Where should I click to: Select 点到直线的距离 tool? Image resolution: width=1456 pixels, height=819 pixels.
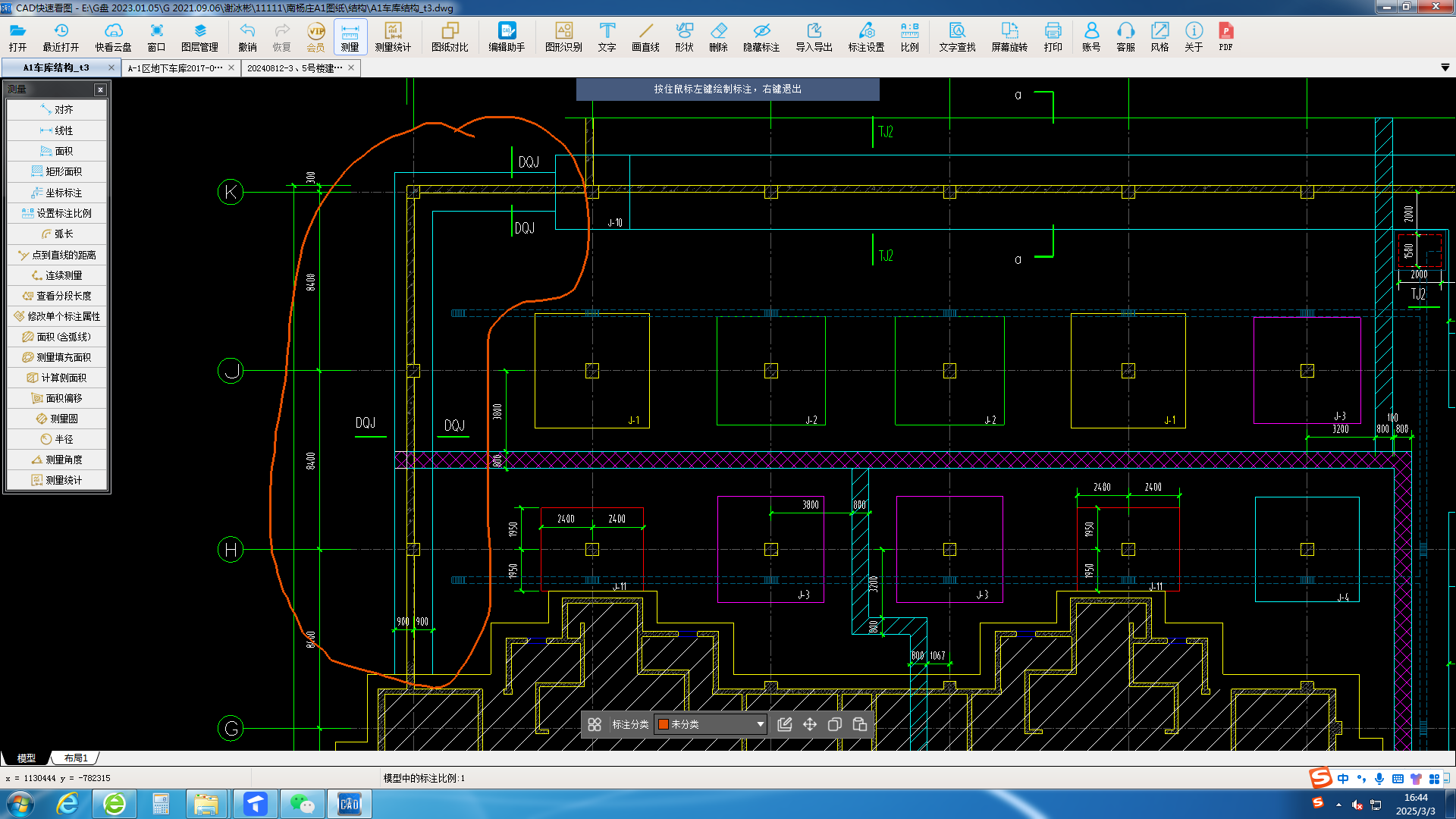pos(57,255)
